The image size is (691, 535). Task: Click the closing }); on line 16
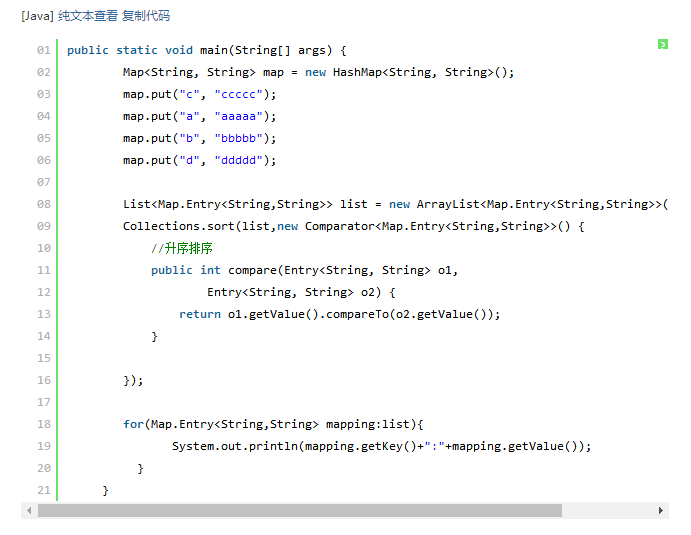[x=133, y=380]
